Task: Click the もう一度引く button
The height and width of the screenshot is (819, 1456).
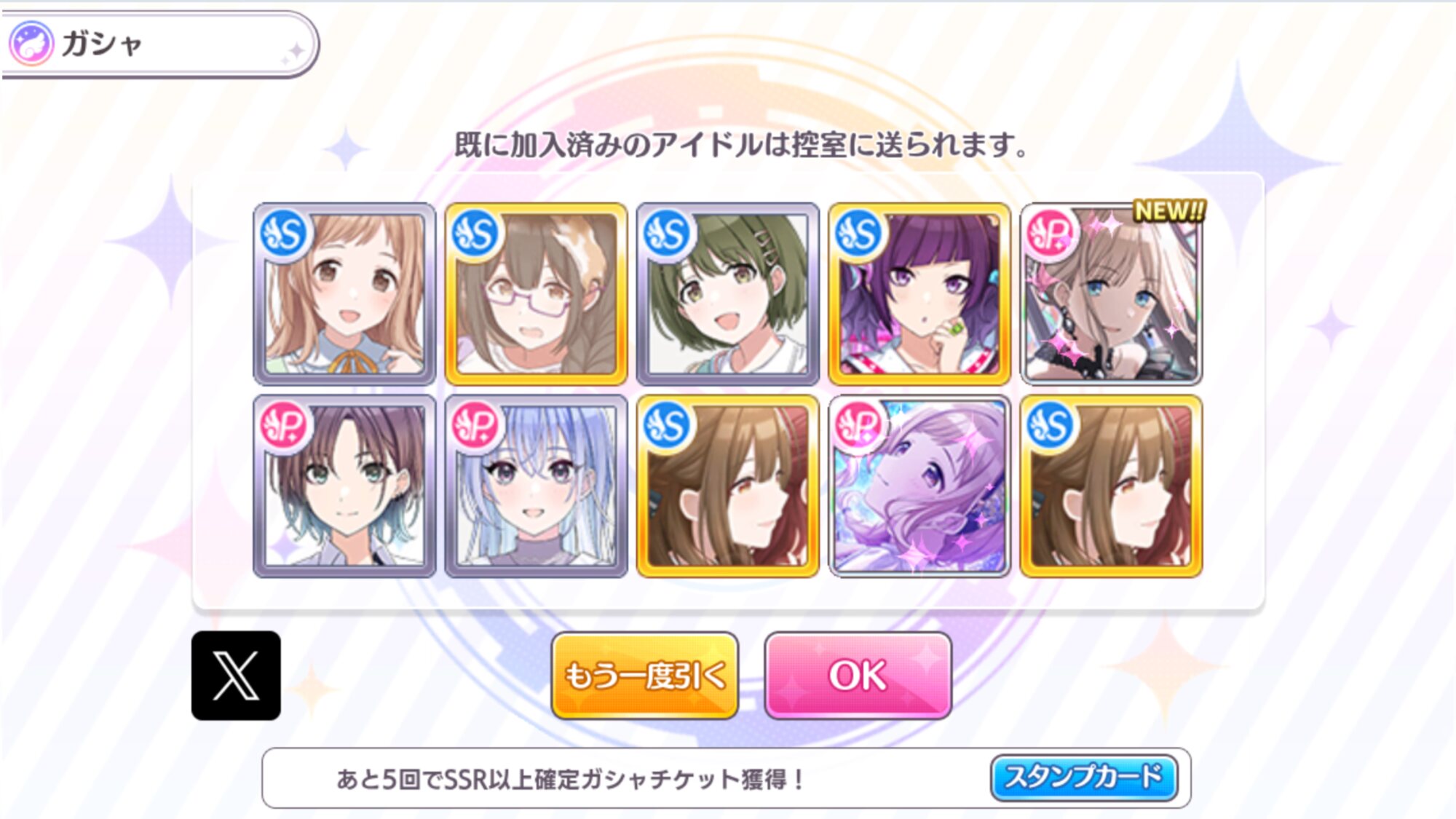Action: tap(644, 675)
